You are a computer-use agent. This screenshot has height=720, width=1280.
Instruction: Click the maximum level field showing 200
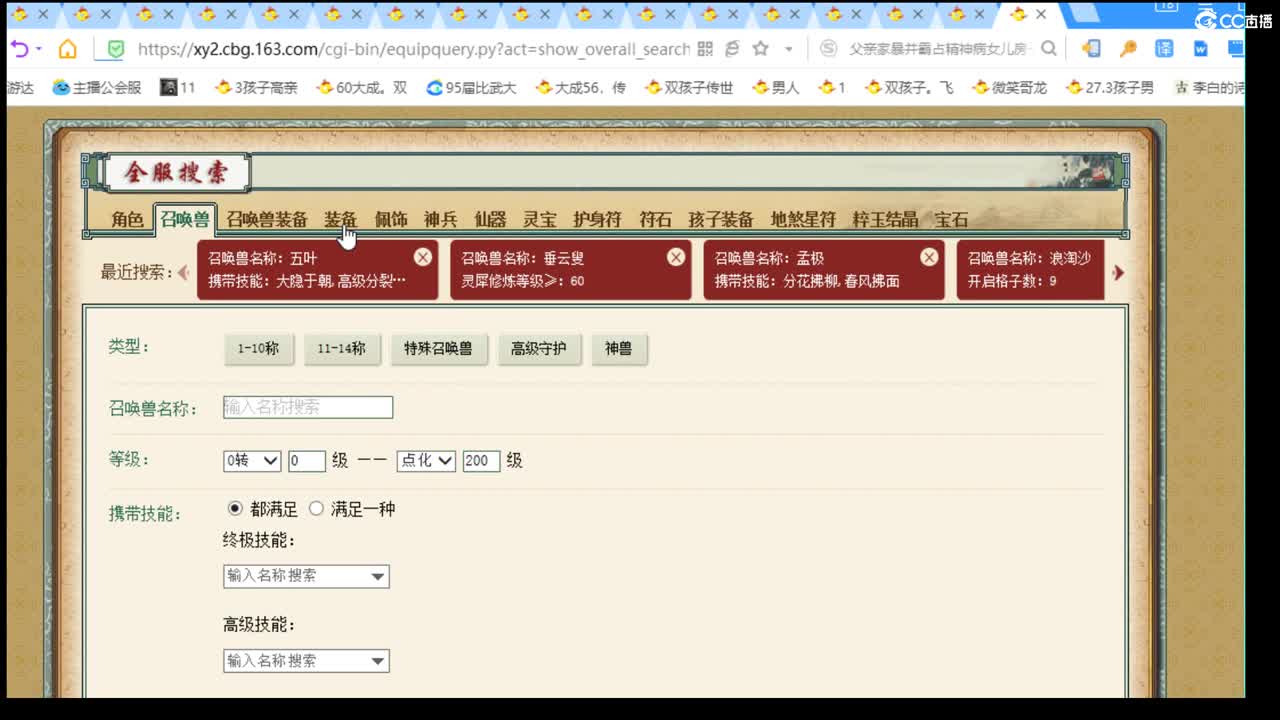click(x=481, y=461)
